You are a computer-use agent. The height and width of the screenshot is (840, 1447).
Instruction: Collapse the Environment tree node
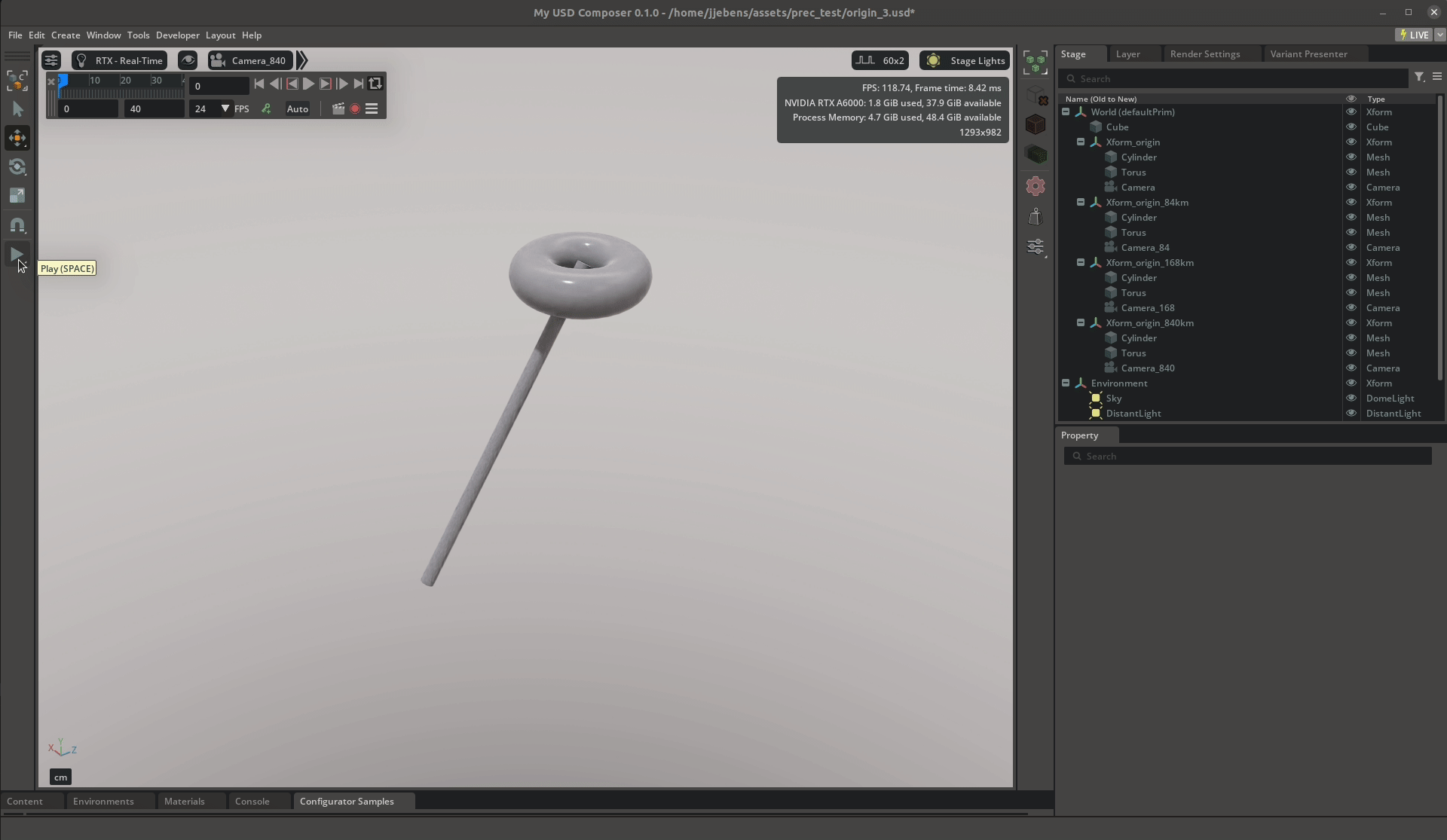pos(1066,383)
